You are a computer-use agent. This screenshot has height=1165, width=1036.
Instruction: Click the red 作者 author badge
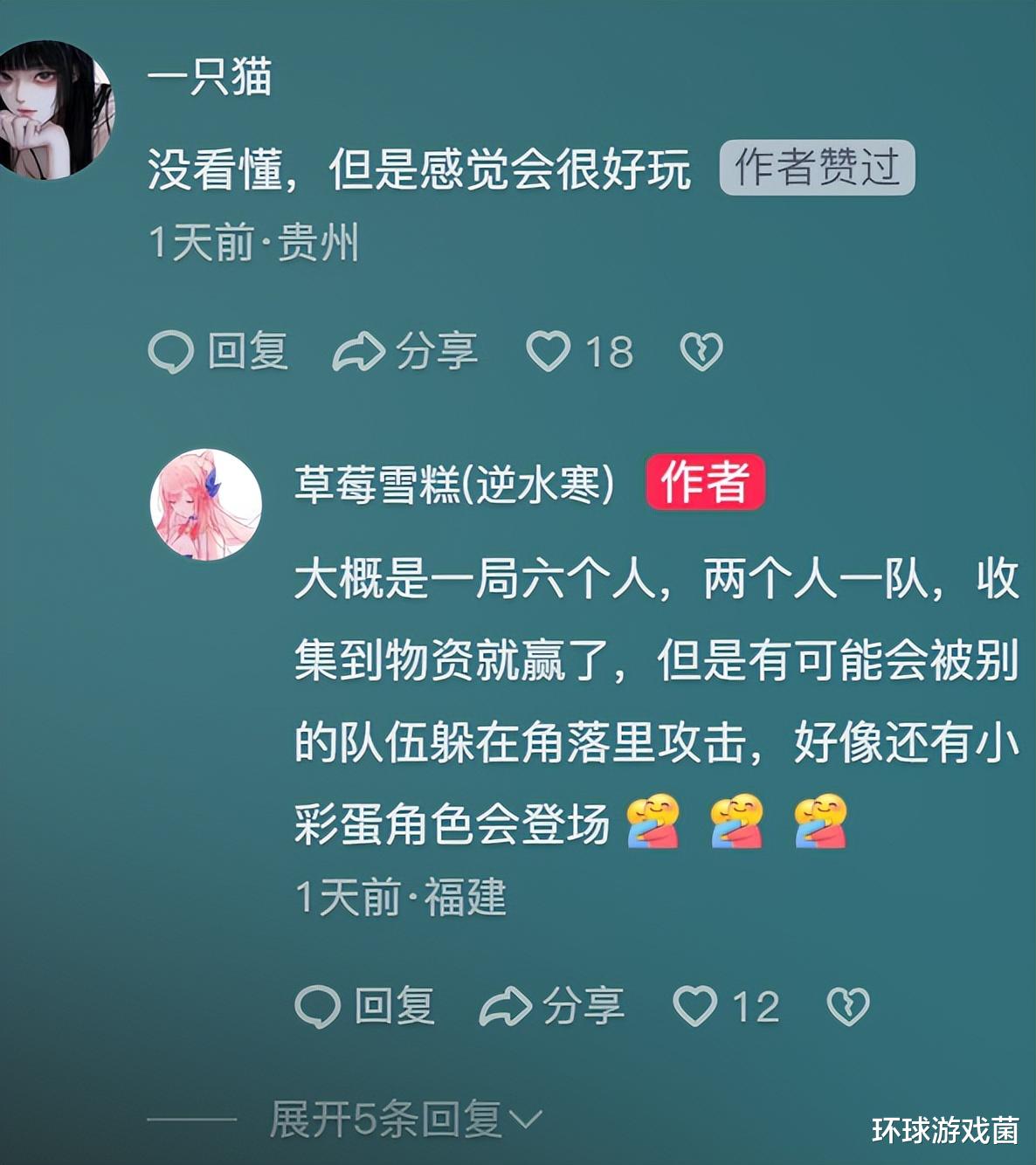pos(706,482)
